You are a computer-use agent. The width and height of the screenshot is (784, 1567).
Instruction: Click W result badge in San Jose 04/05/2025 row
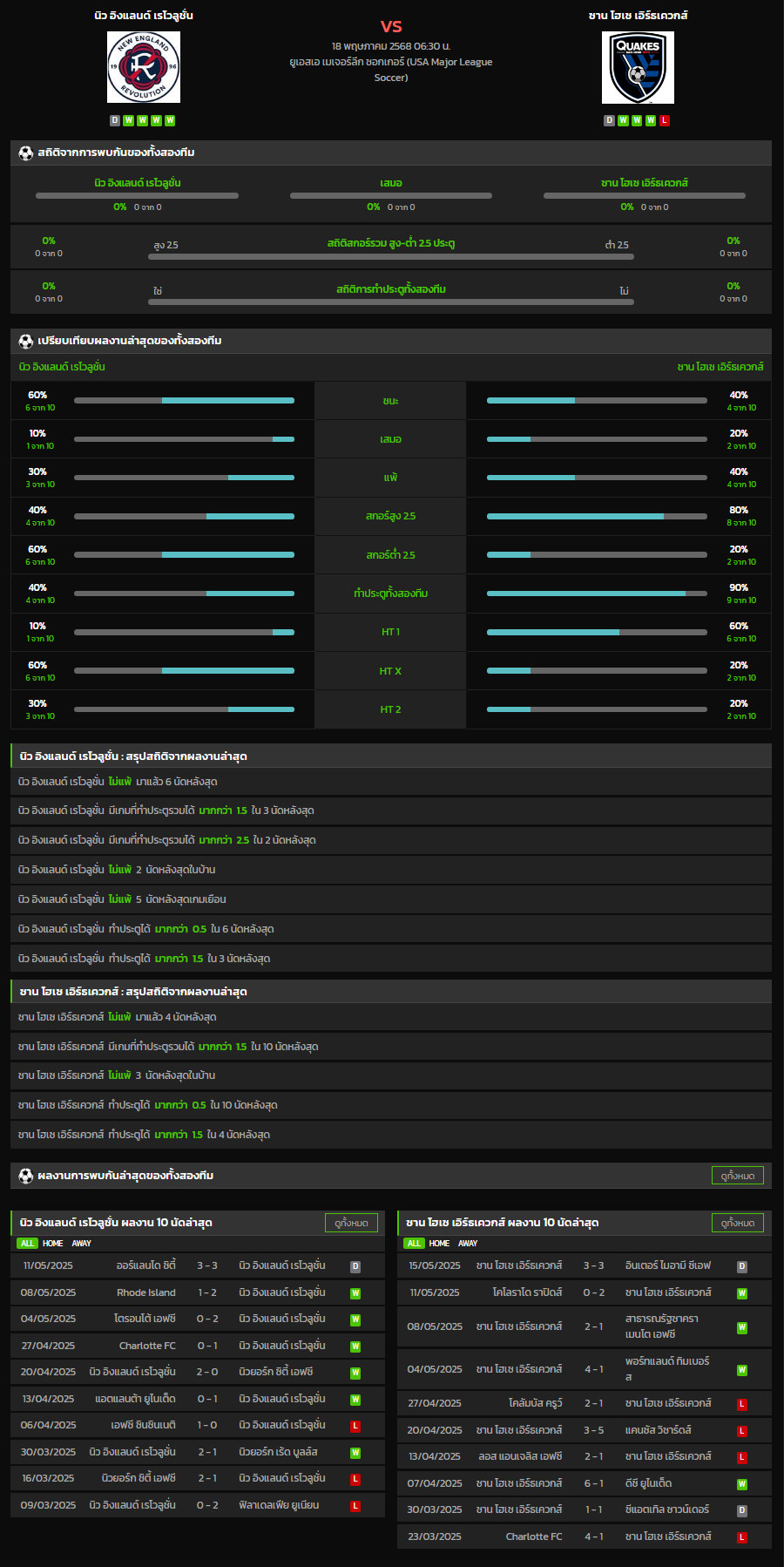pyautogui.click(x=742, y=1370)
